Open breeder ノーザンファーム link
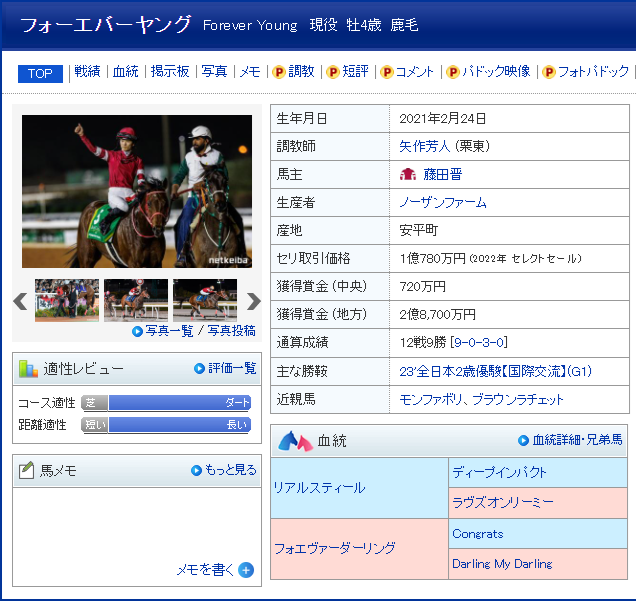 pos(443,202)
